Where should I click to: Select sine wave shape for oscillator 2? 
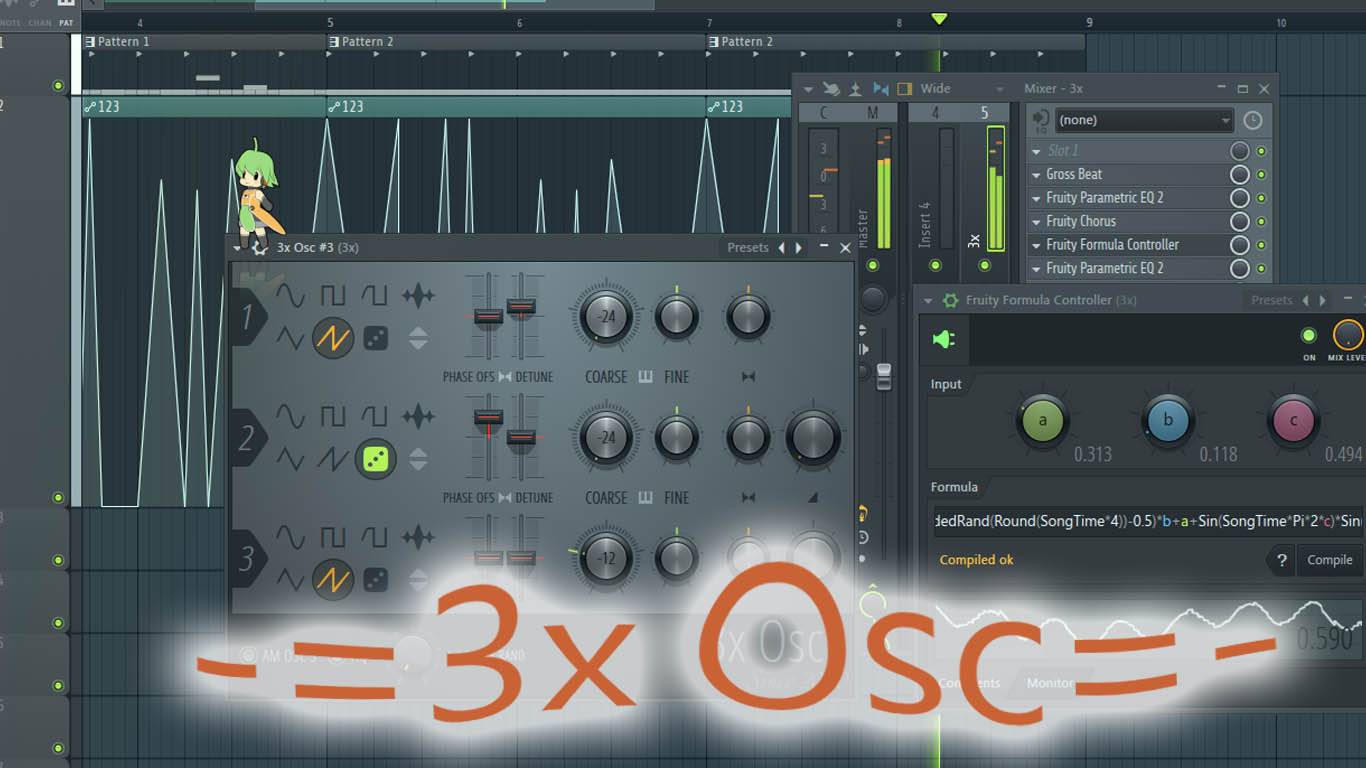(290, 416)
